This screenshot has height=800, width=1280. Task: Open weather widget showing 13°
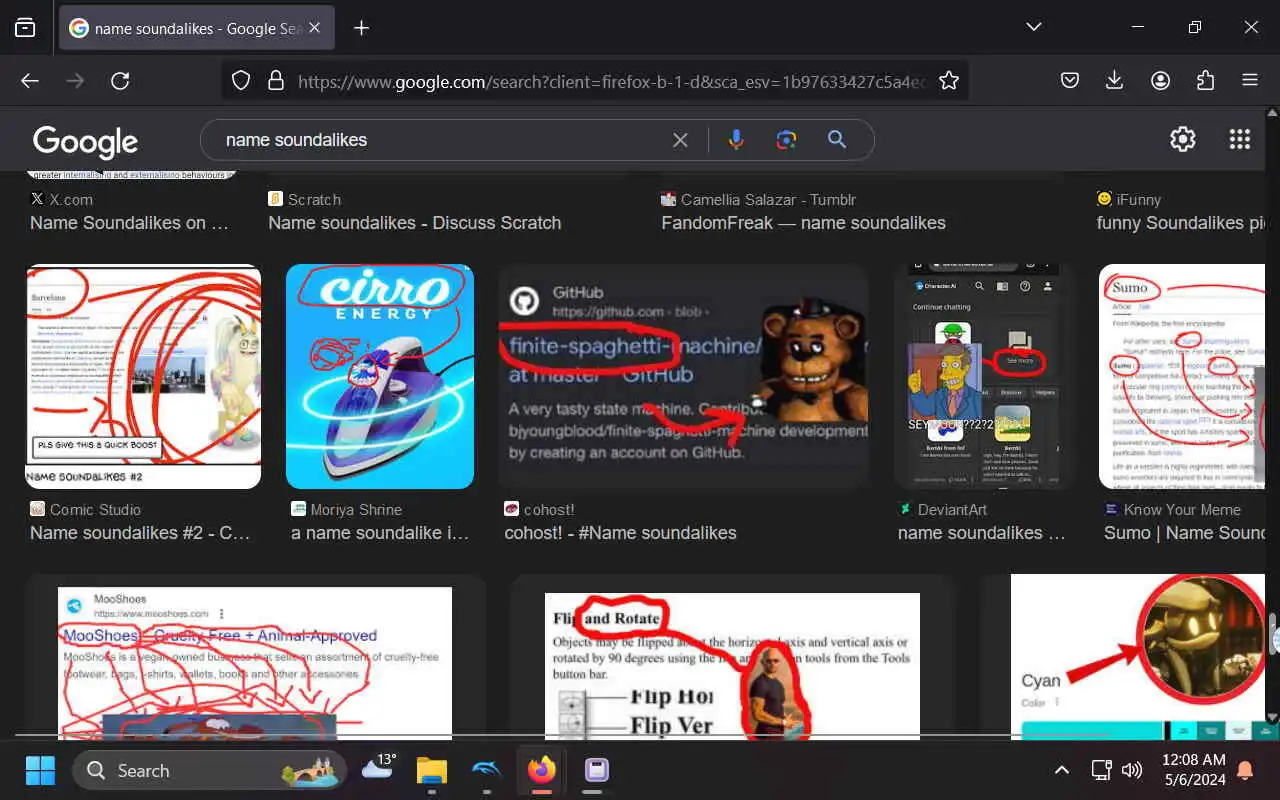(x=379, y=768)
